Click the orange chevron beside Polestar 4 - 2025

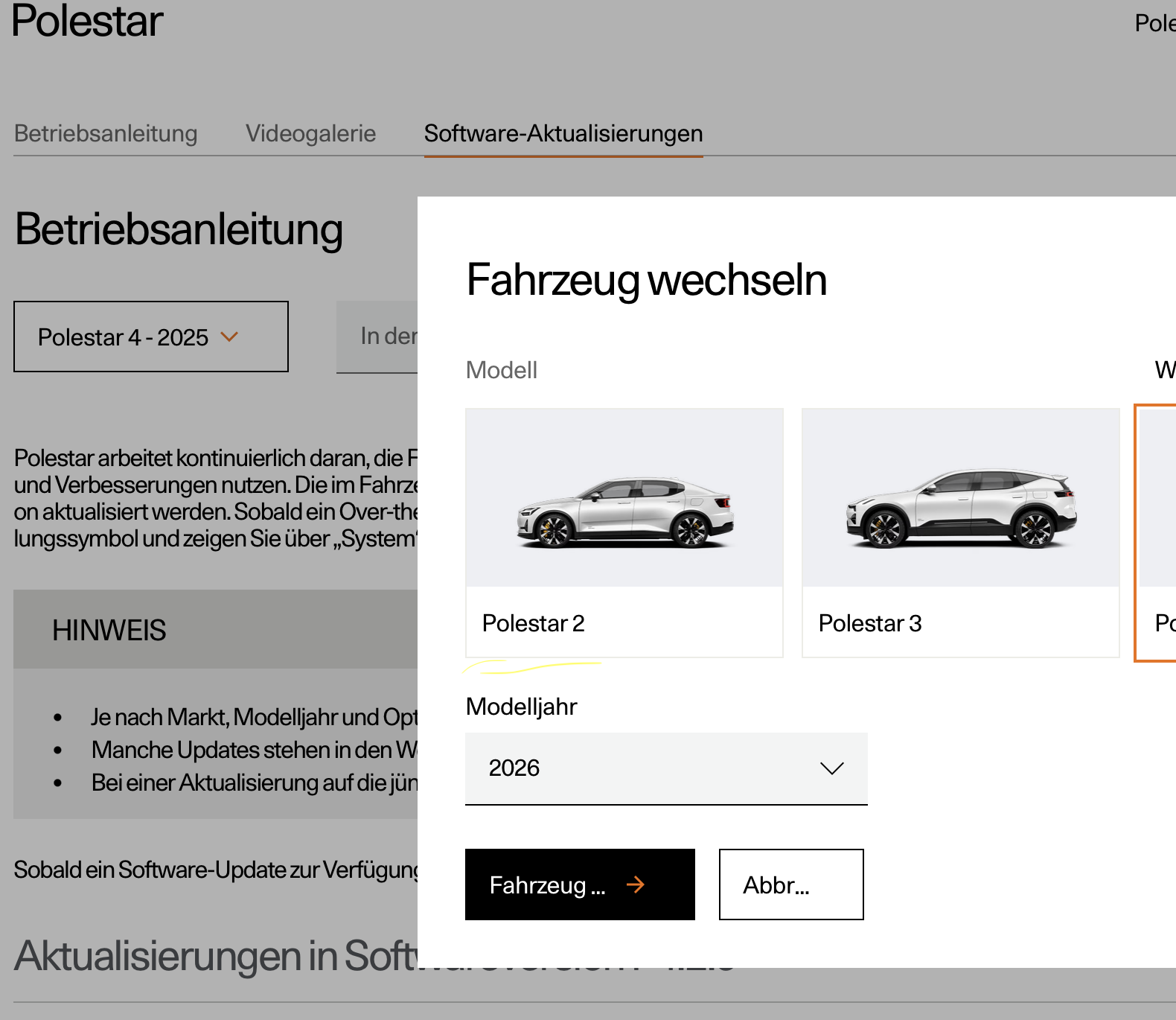pos(229,337)
